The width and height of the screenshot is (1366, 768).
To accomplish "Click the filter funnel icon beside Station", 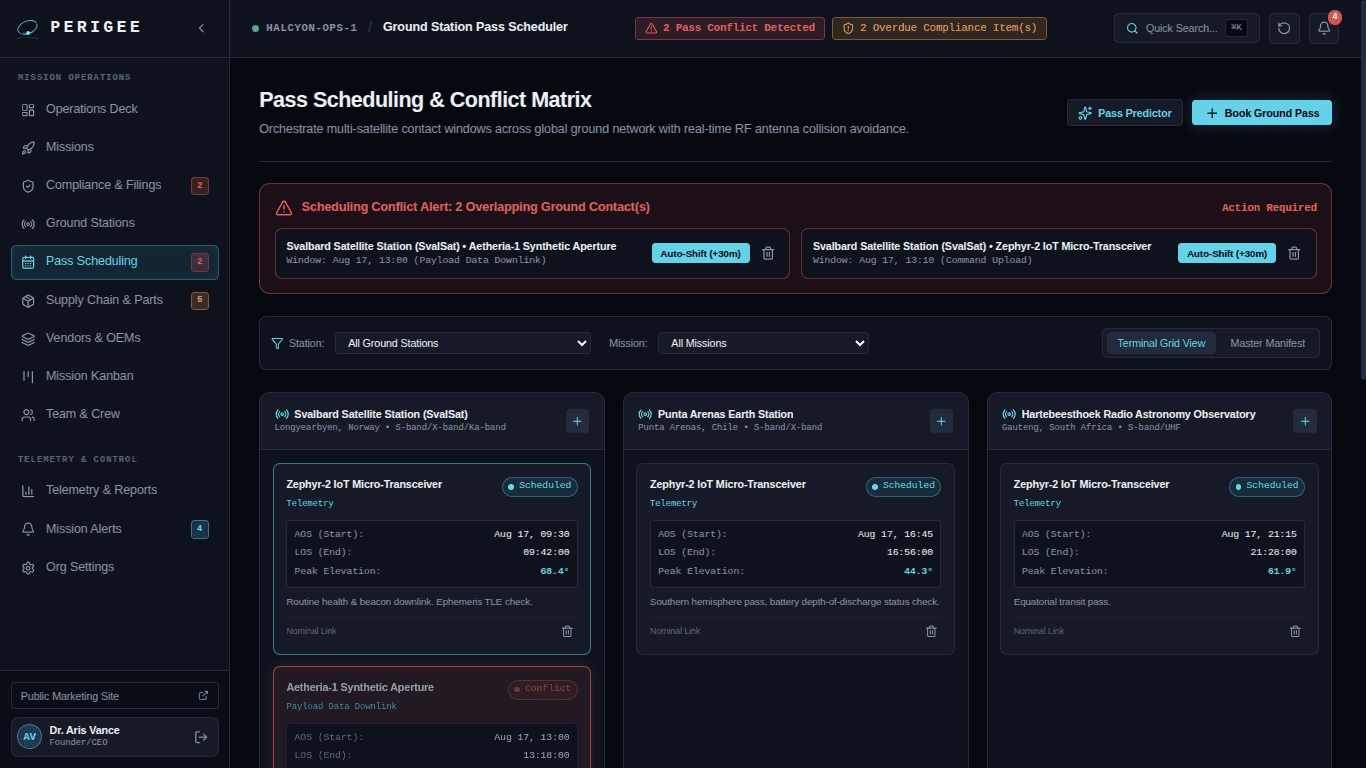I will tap(277, 343).
